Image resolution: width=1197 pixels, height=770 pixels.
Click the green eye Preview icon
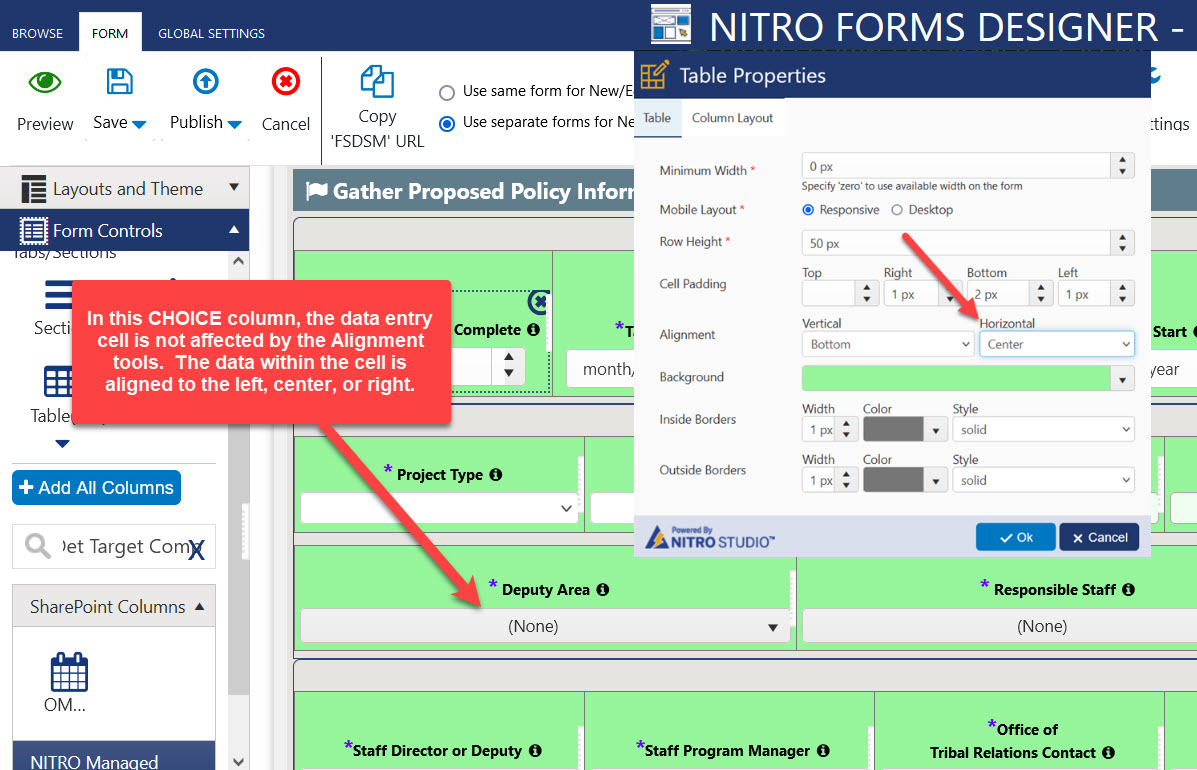pyautogui.click(x=44, y=82)
